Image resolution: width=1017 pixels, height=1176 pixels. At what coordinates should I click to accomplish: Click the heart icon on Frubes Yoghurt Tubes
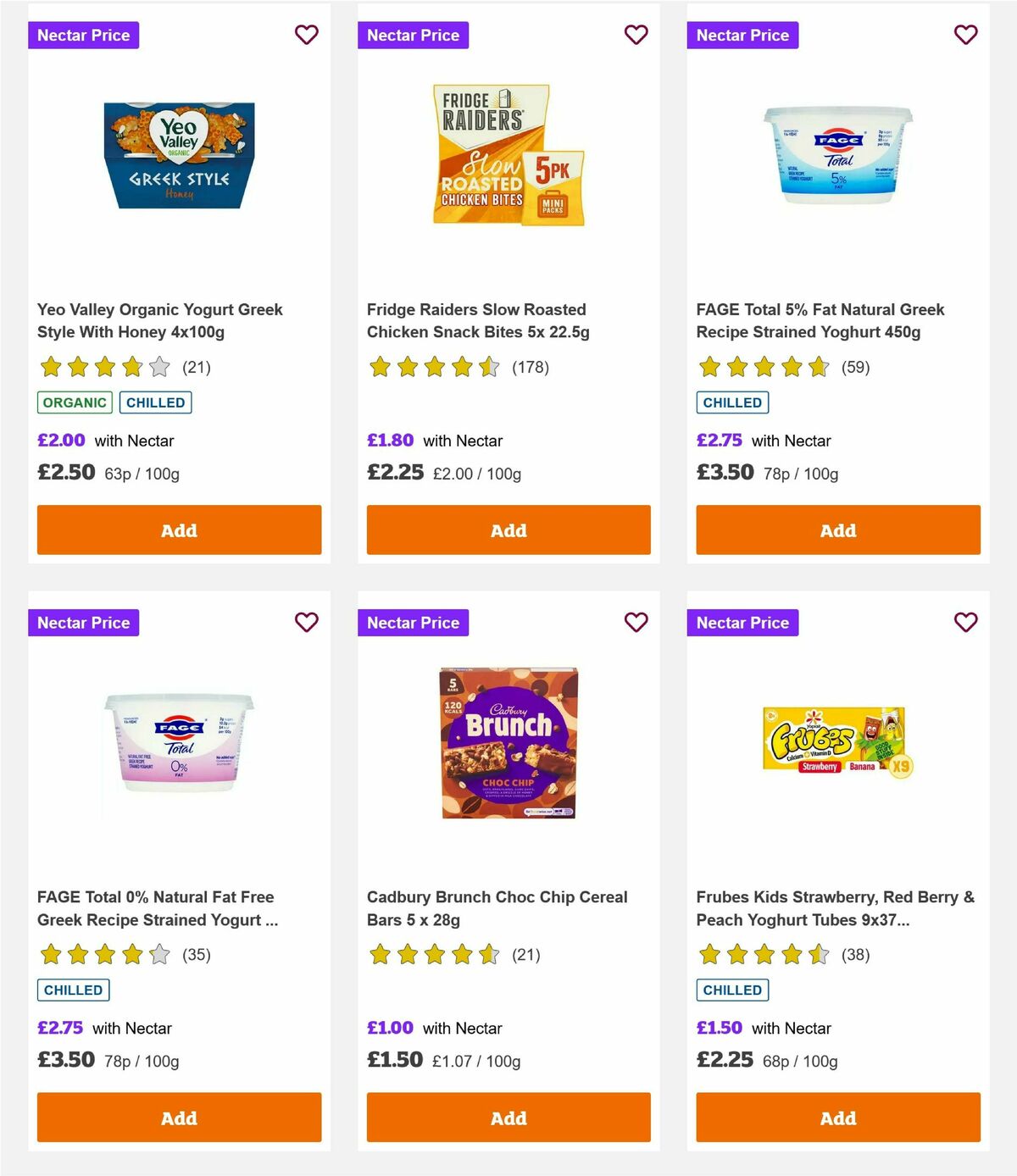click(x=965, y=622)
